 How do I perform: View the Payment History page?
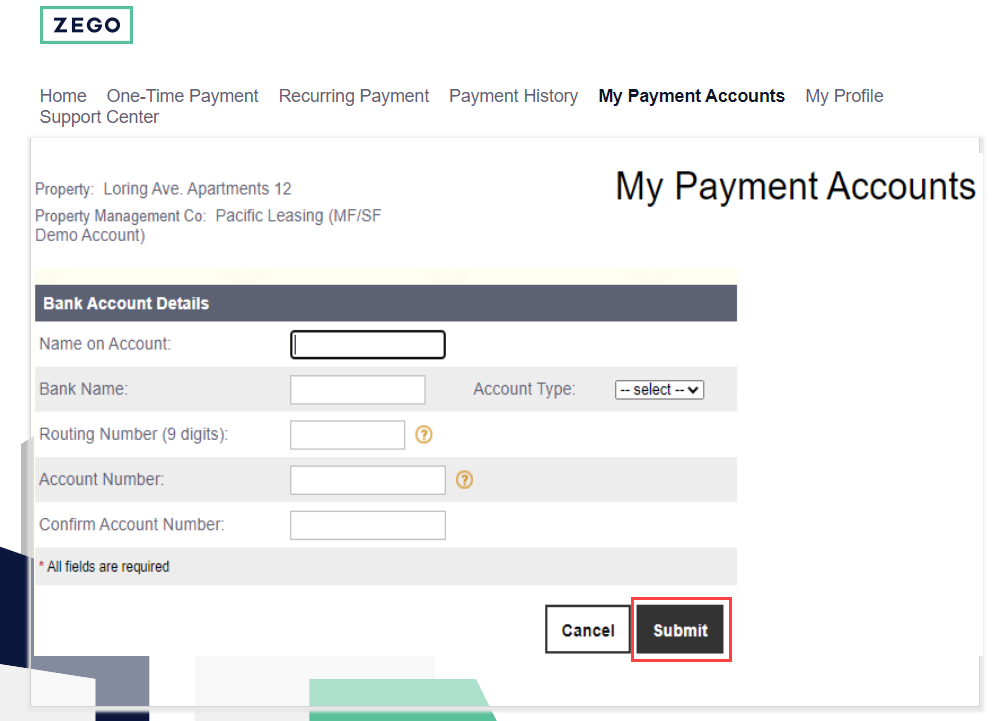point(513,96)
